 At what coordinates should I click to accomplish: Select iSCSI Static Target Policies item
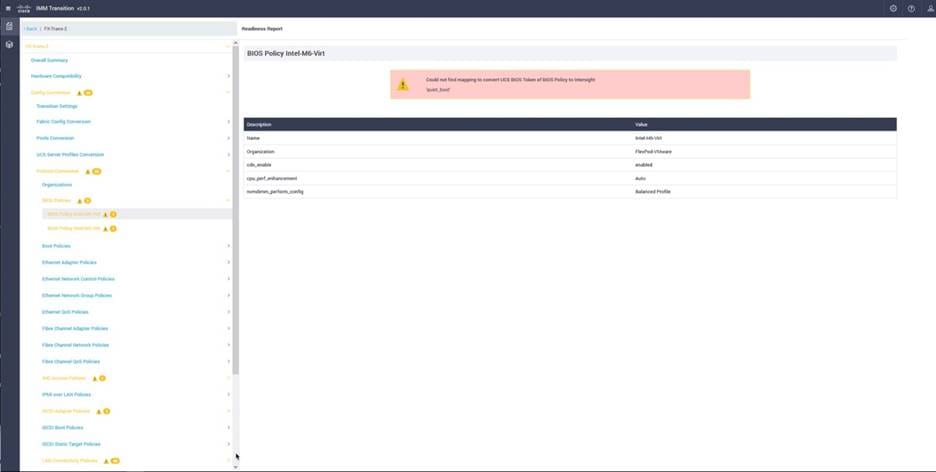[71, 444]
